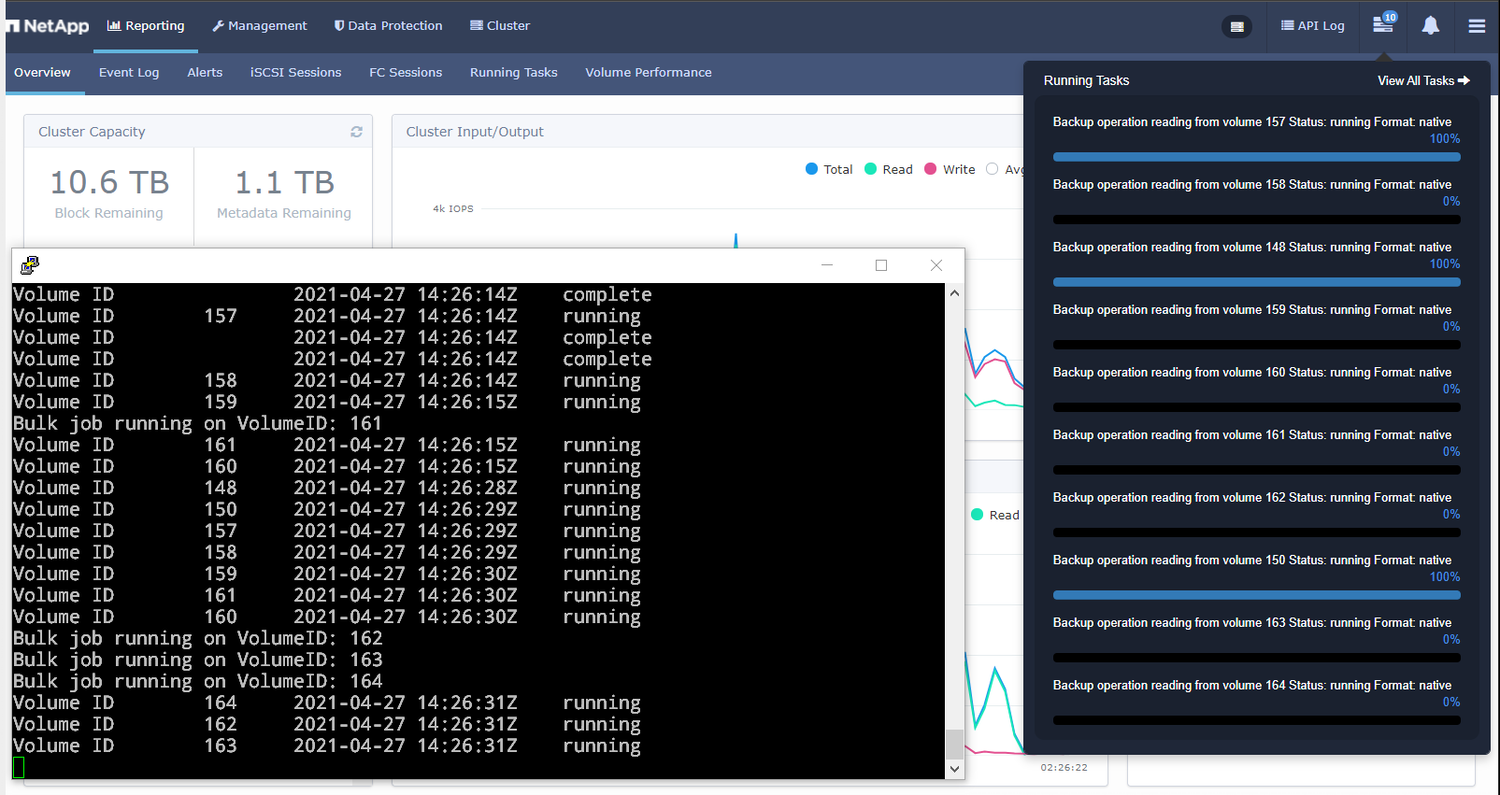Select the volume 162 backup task text
The width and height of the screenshot is (1500, 795).
(1252, 497)
